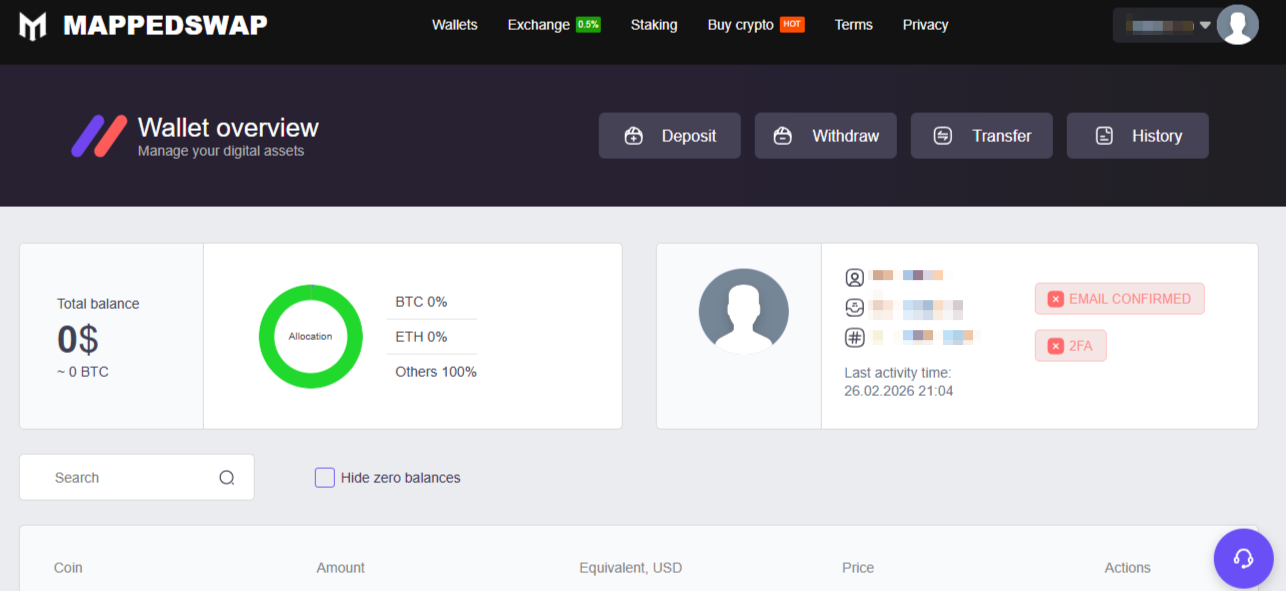The width and height of the screenshot is (1286, 591).
Task: Open the support headset chat icon
Action: click(x=1243, y=558)
